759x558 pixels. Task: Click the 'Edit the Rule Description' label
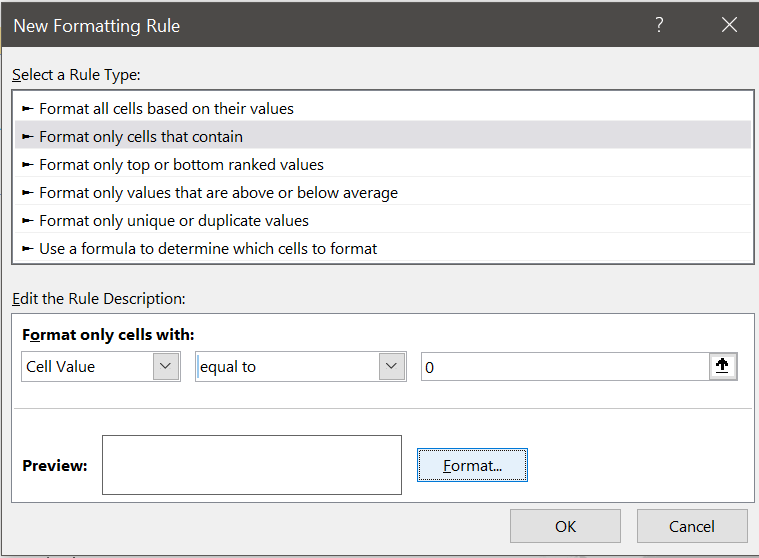click(x=99, y=298)
